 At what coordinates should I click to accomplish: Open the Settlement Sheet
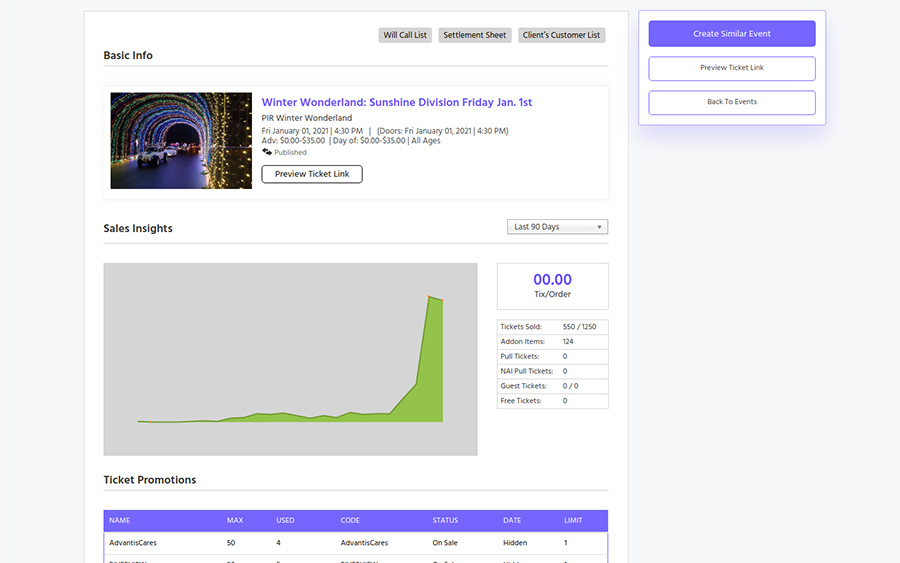(x=475, y=35)
